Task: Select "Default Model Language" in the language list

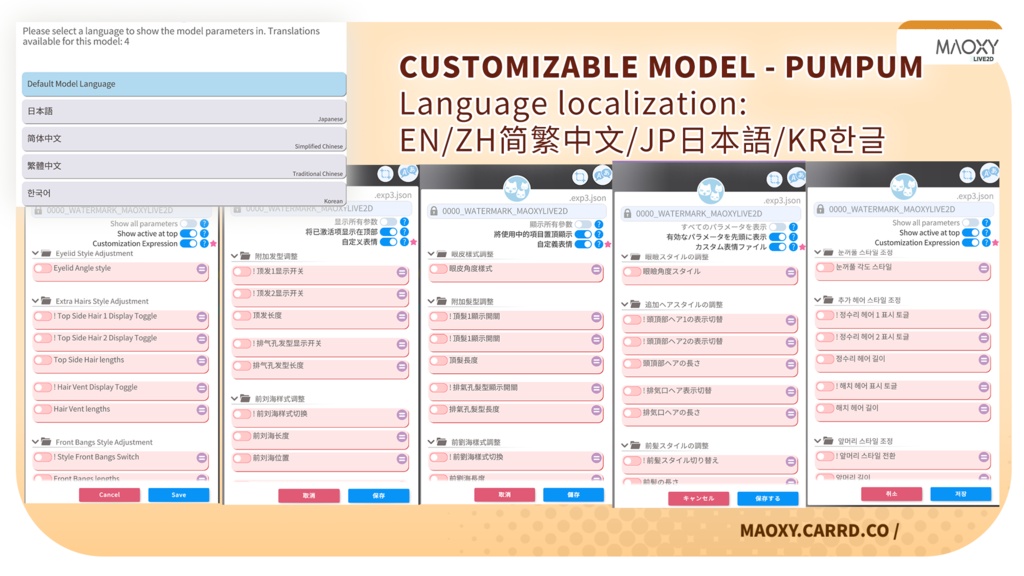Action: (x=184, y=84)
